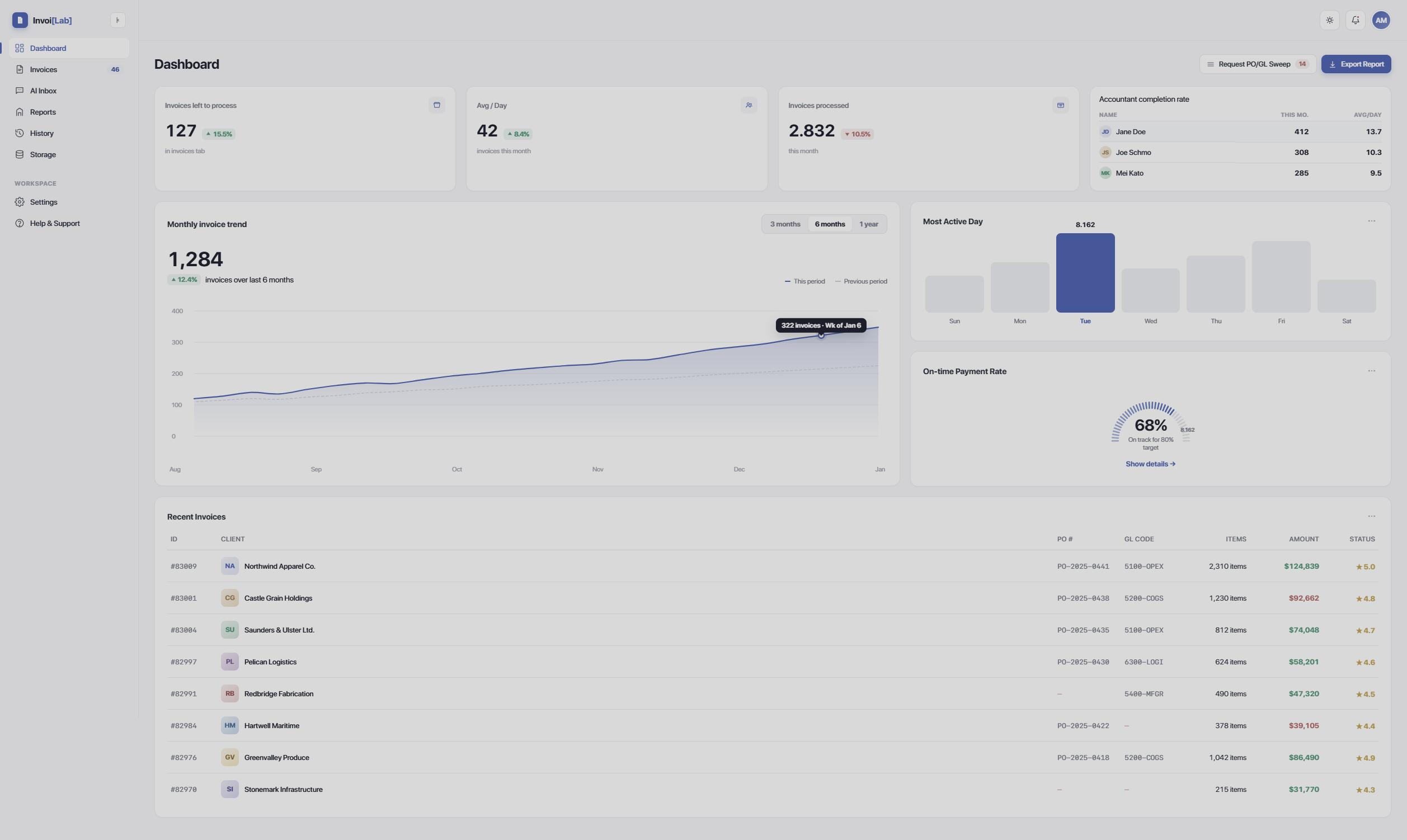
Task: Click the card icon in the Invoices processed card
Action: [x=1060, y=105]
